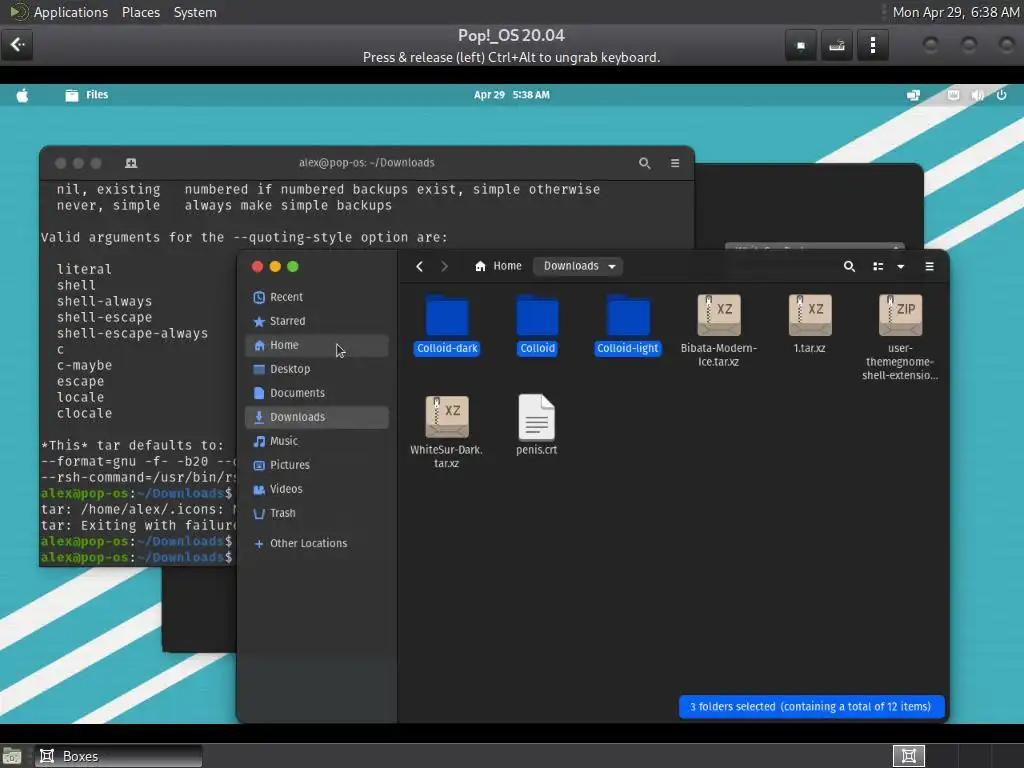This screenshot has height=768, width=1024.
Task: Open the Apr 29 clock calendar
Action: coord(511,95)
